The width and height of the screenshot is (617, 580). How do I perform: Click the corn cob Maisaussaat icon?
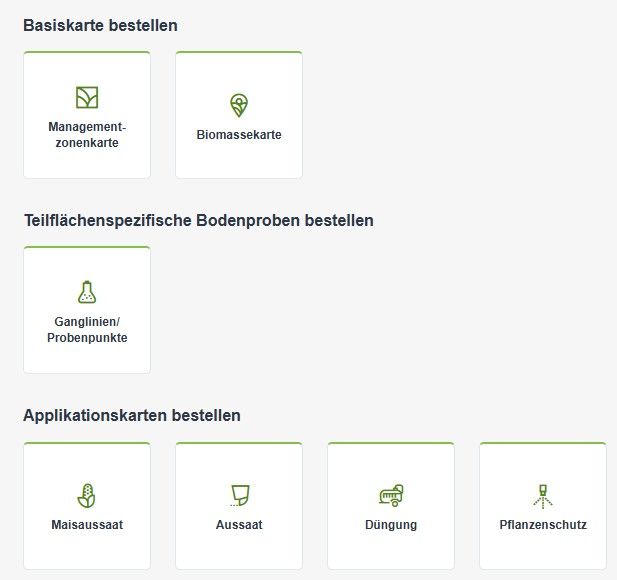[x=87, y=495]
